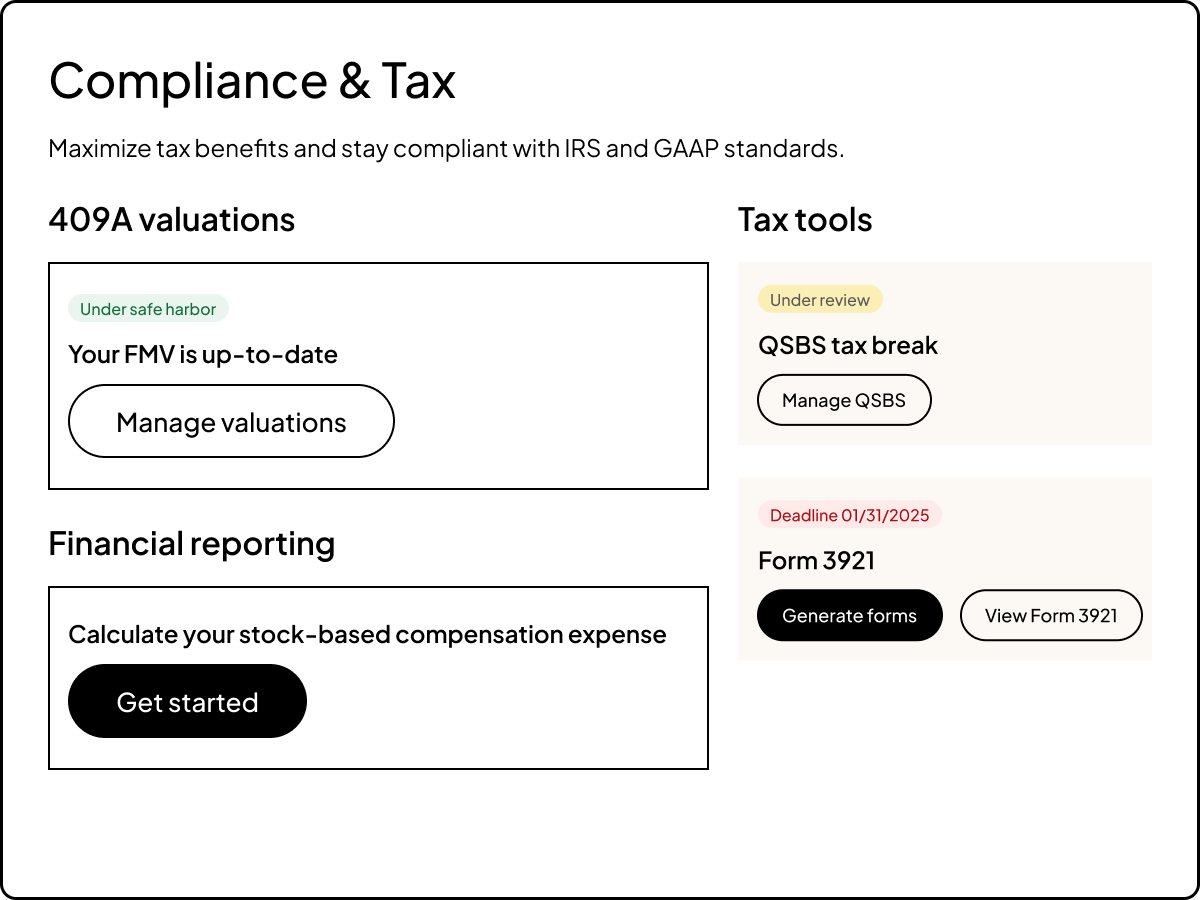Open Manage valuations

click(x=231, y=422)
